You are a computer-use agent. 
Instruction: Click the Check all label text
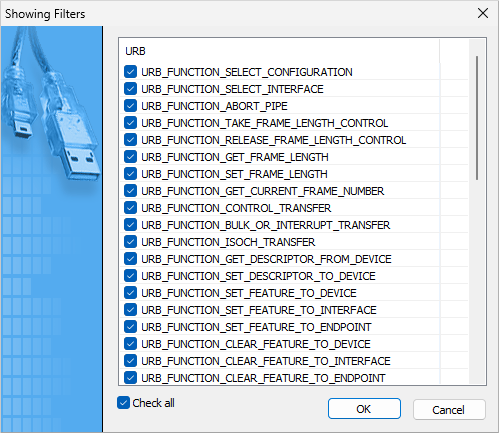coord(153,403)
